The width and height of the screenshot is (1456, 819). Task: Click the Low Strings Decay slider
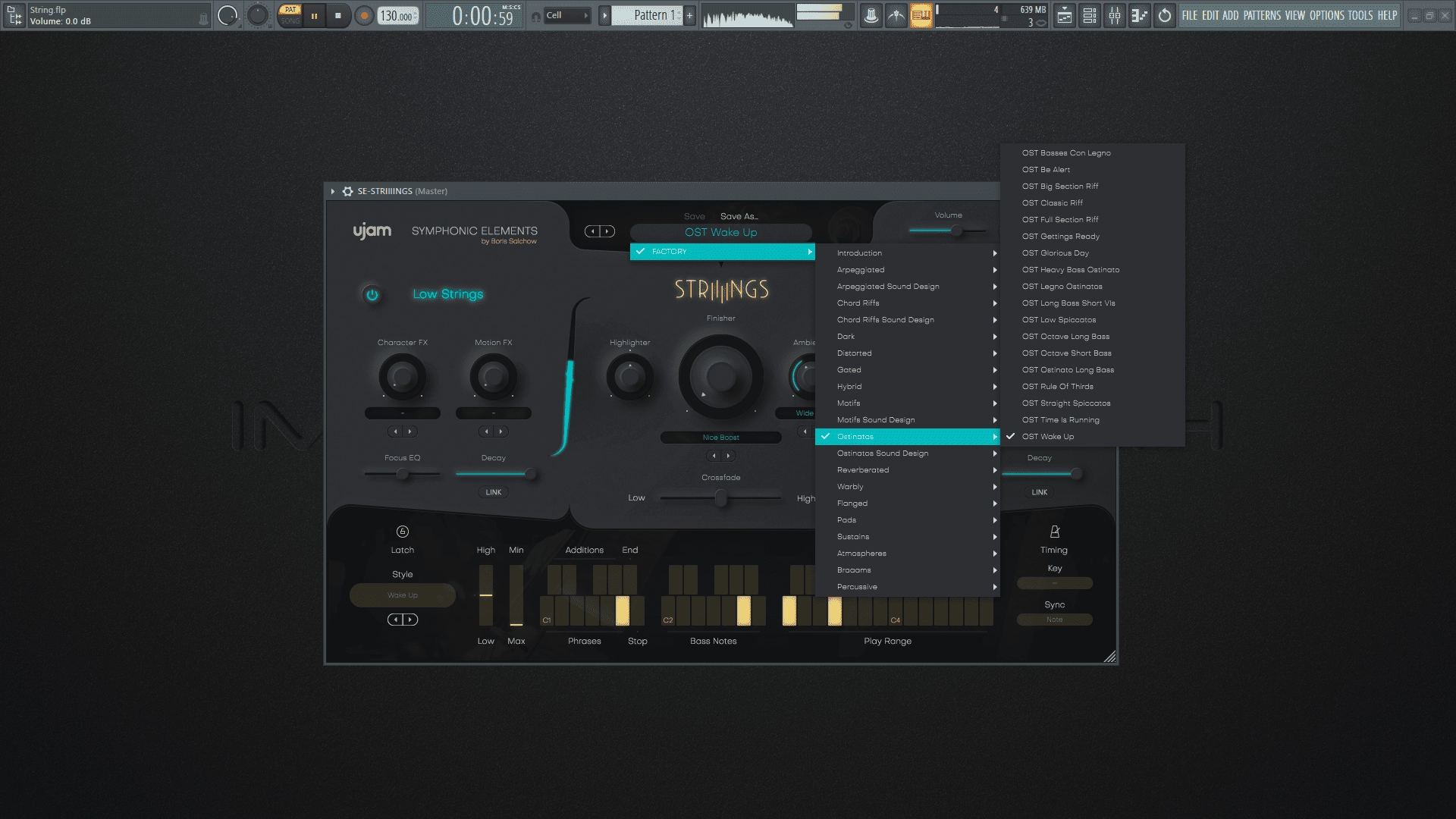click(x=497, y=475)
